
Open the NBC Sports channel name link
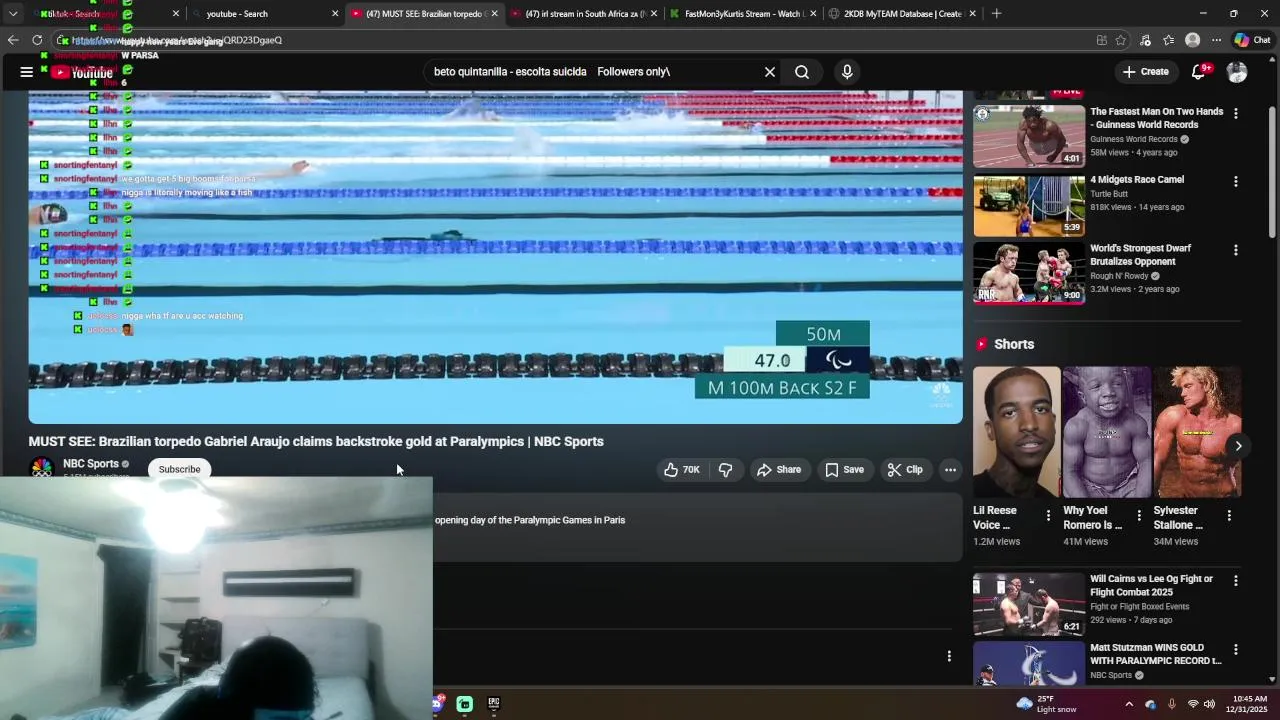91,464
